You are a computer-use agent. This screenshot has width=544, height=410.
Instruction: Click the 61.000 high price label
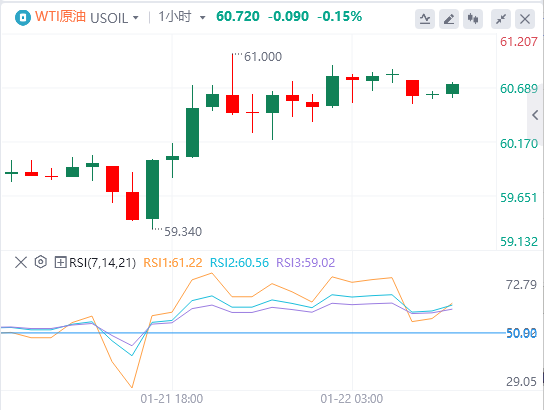(263, 57)
